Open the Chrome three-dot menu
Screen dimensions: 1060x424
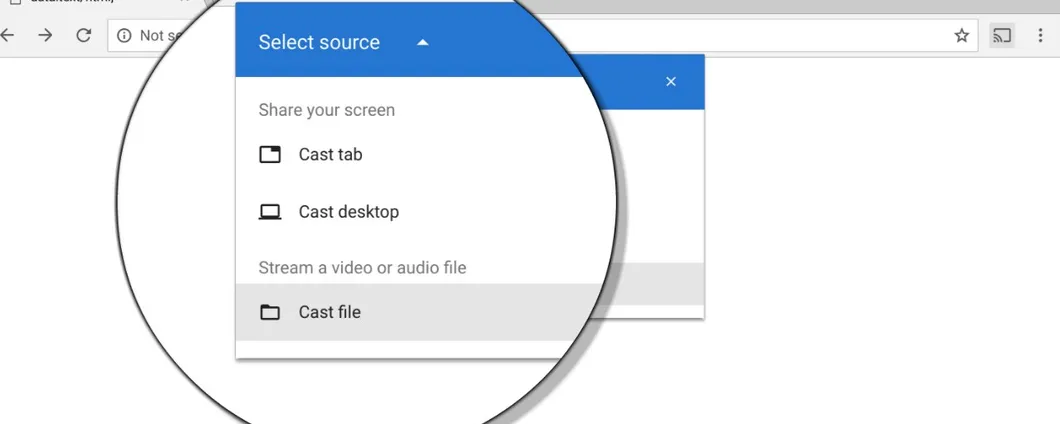pyautogui.click(x=1041, y=36)
